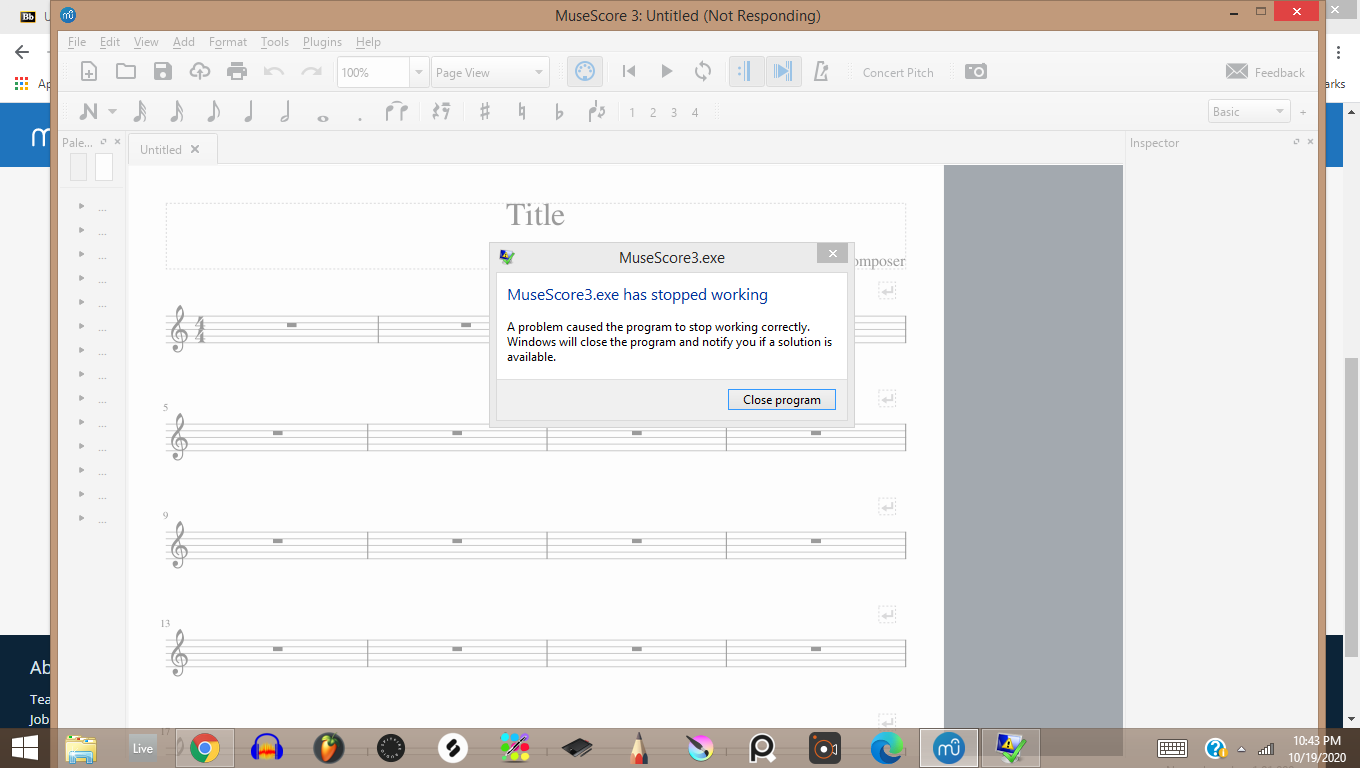Redo the action in MuseScore toolbar
The image size is (1360, 768).
point(311,71)
